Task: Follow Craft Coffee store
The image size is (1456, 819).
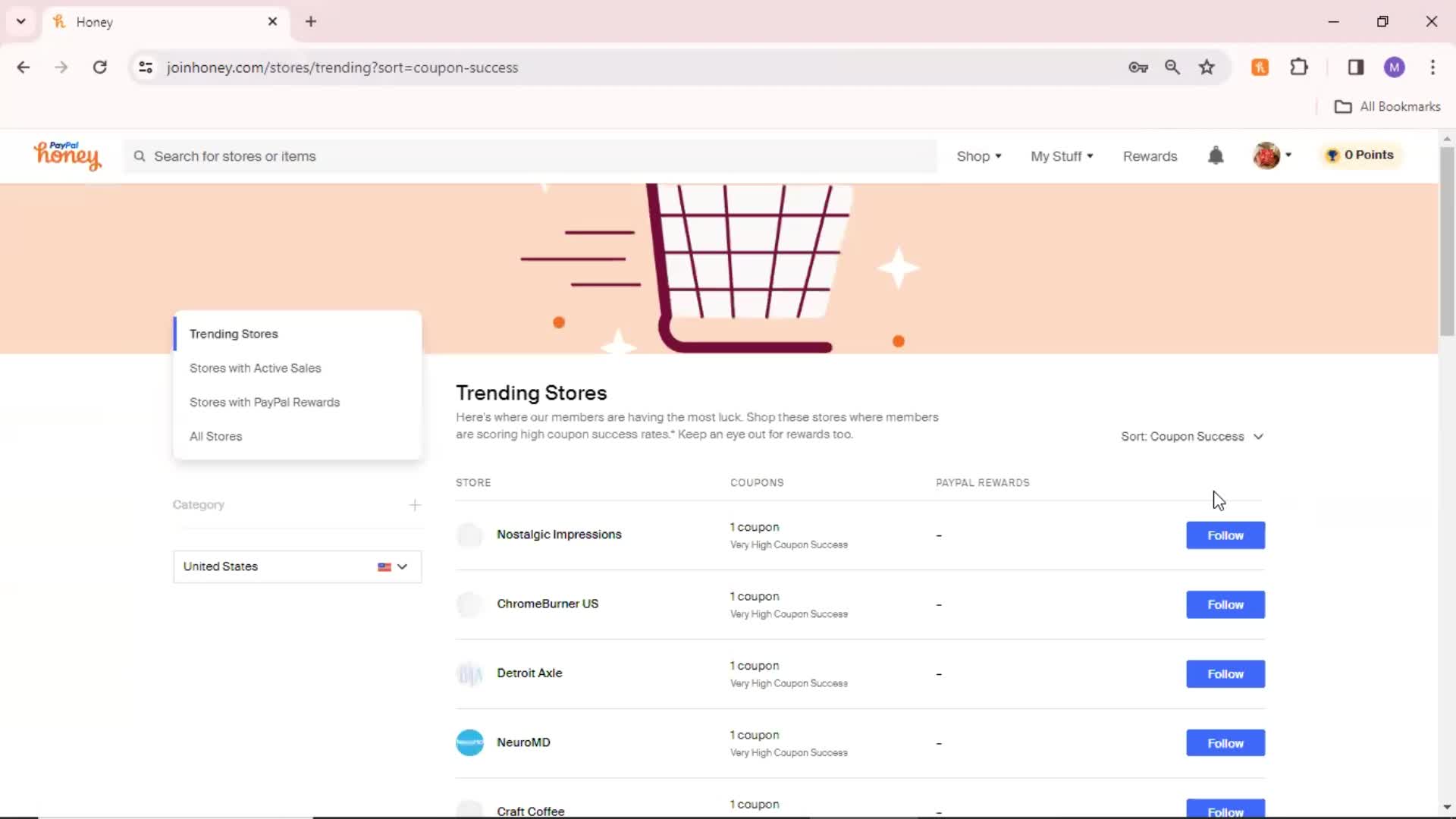Action: pos(1225,809)
